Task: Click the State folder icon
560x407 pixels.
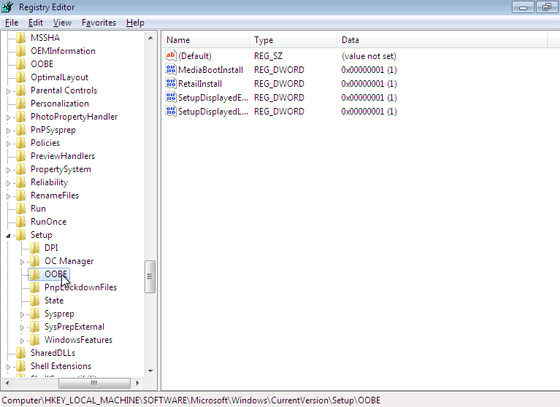Action: (x=35, y=301)
